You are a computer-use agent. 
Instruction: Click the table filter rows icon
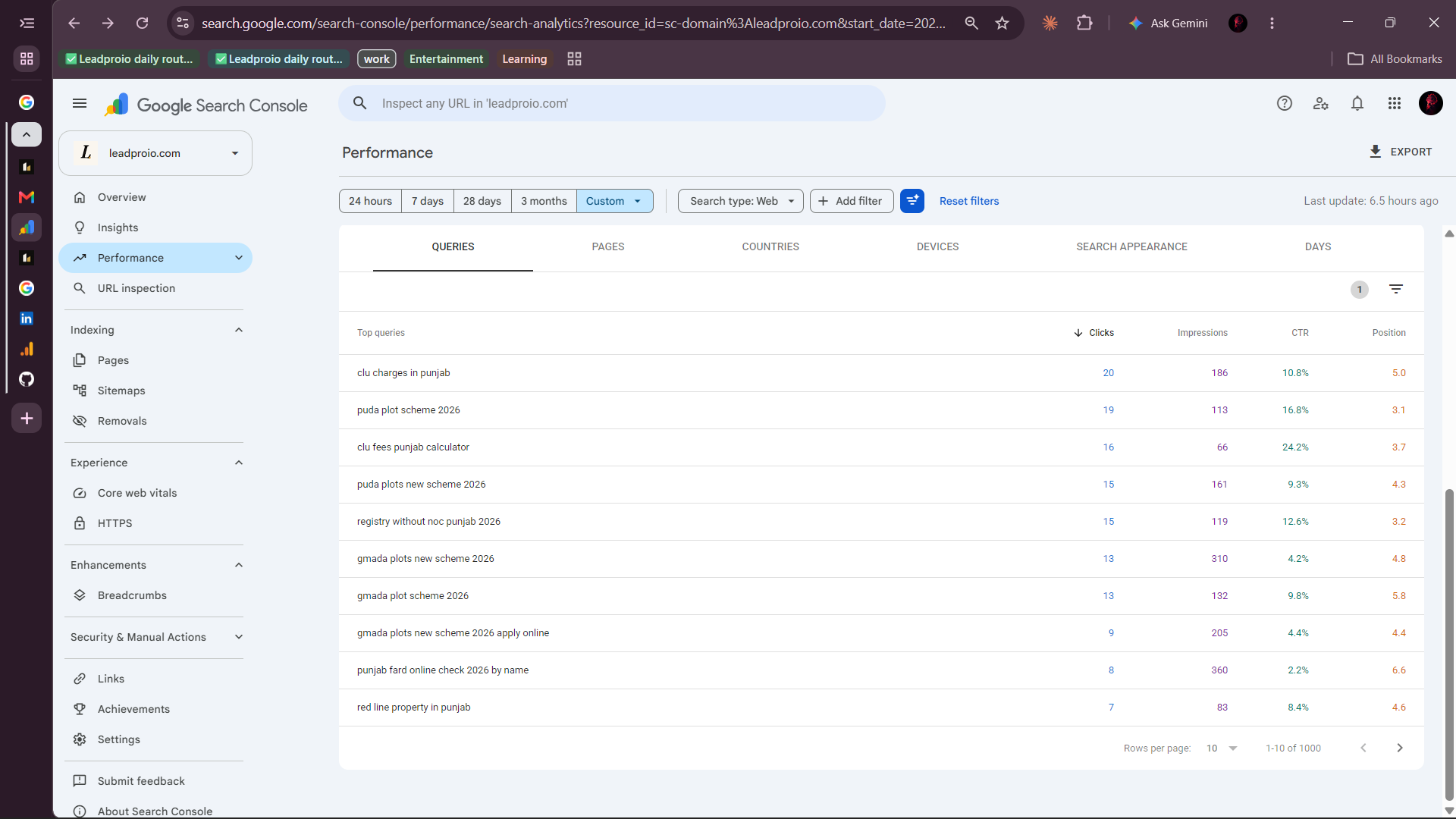click(1396, 289)
